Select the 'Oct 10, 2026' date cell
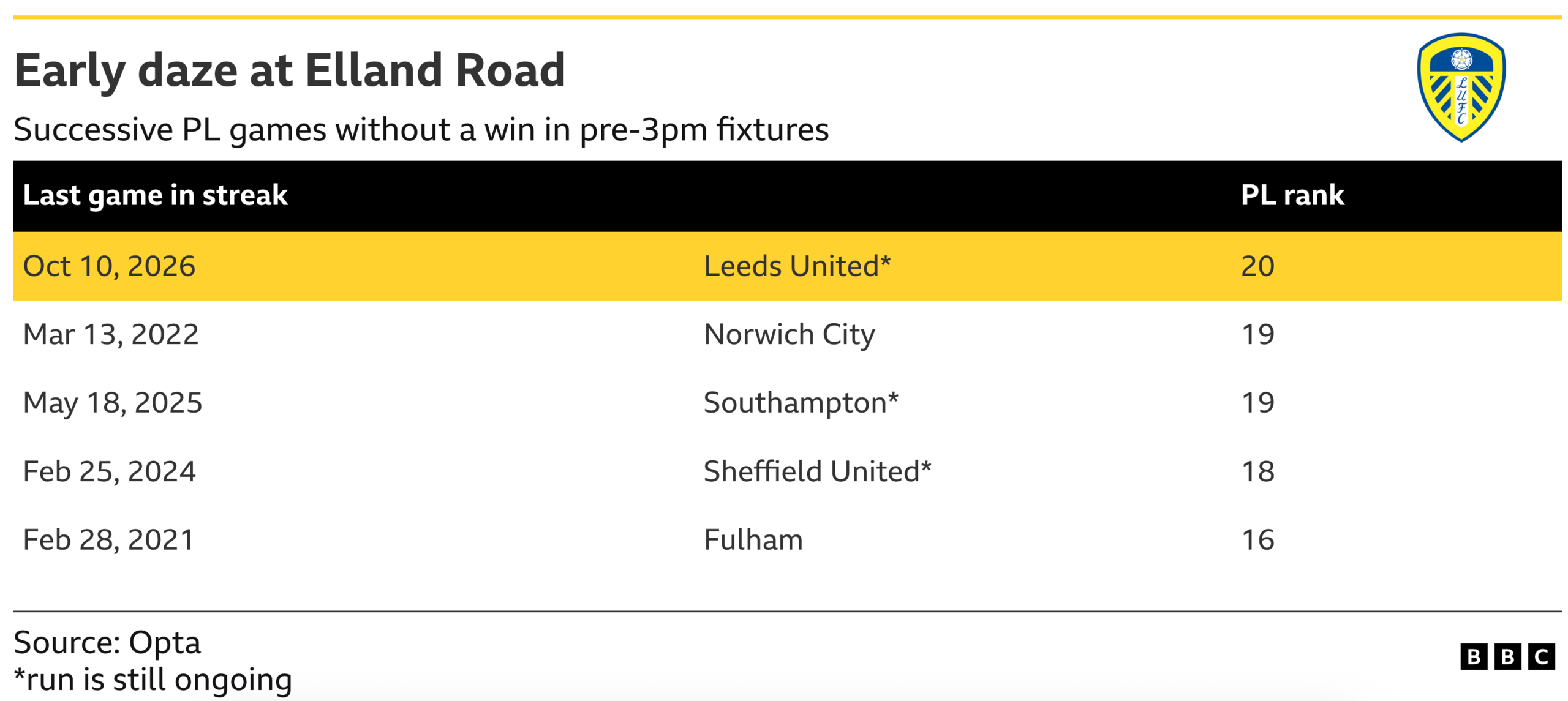The height and width of the screenshot is (701, 1568). point(109,267)
